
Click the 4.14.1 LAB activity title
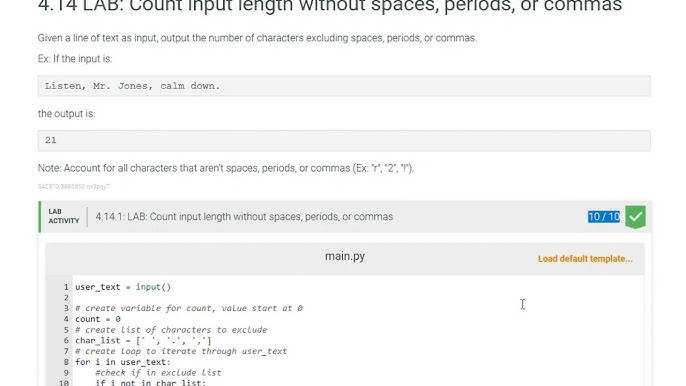244,217
